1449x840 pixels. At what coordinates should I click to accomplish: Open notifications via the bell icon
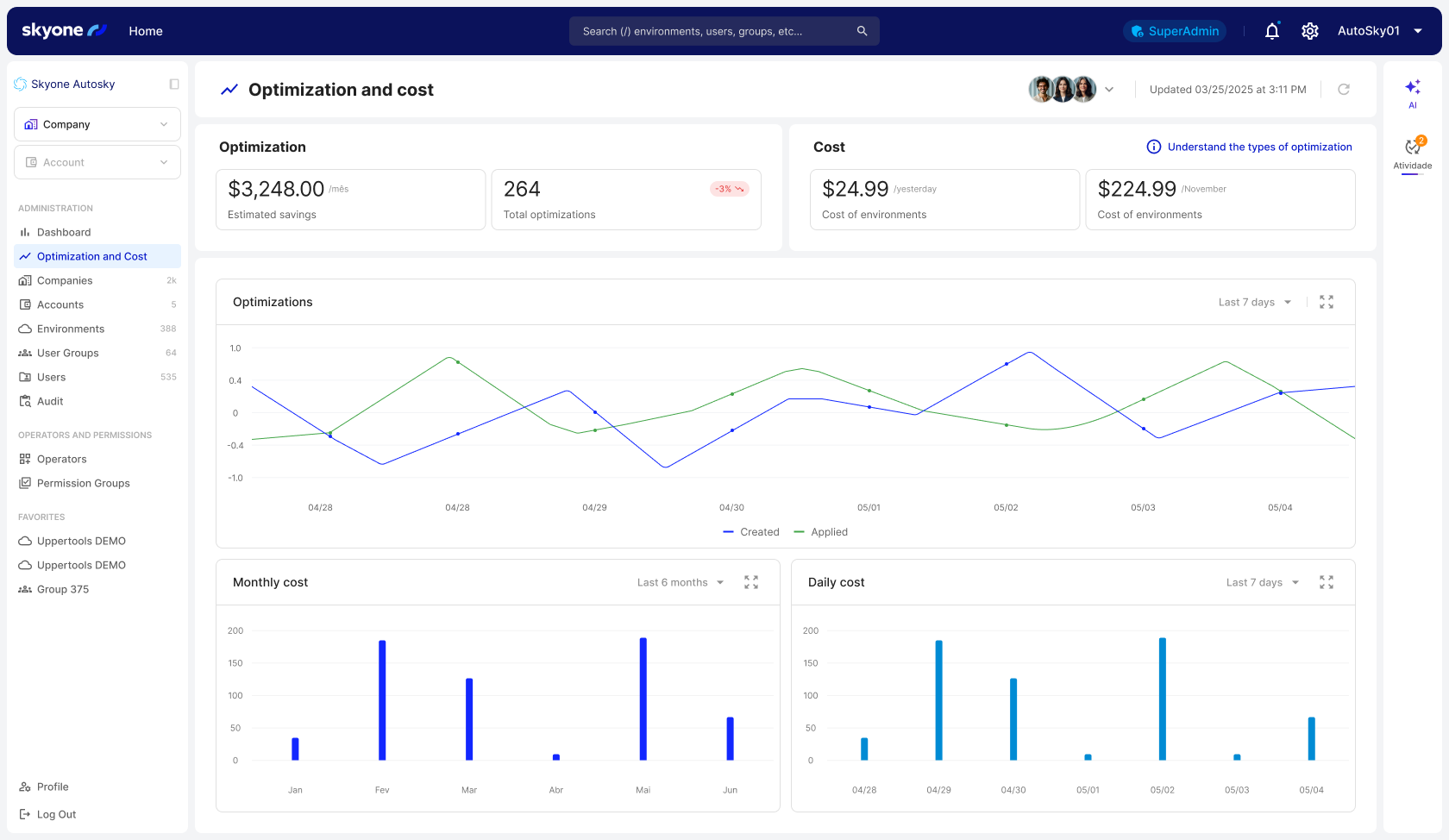[1272, 31]
